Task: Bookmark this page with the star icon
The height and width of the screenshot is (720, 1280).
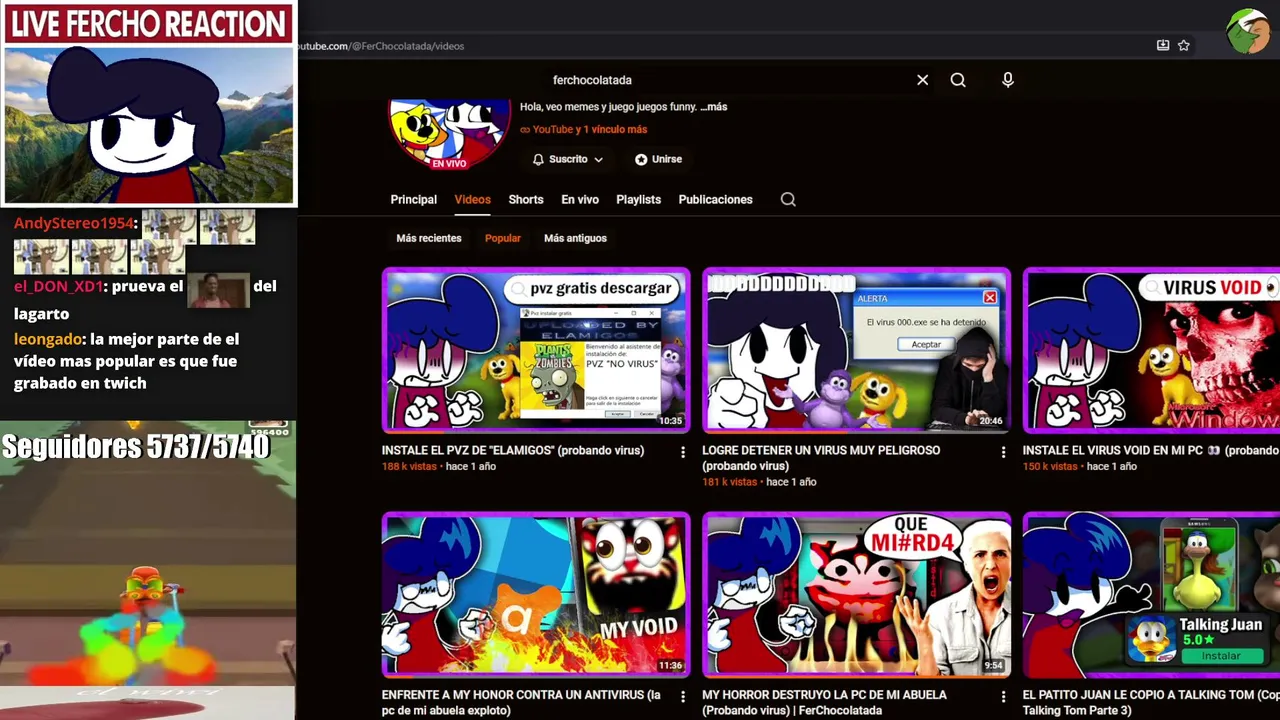Action: click(x=1184, y=45)
